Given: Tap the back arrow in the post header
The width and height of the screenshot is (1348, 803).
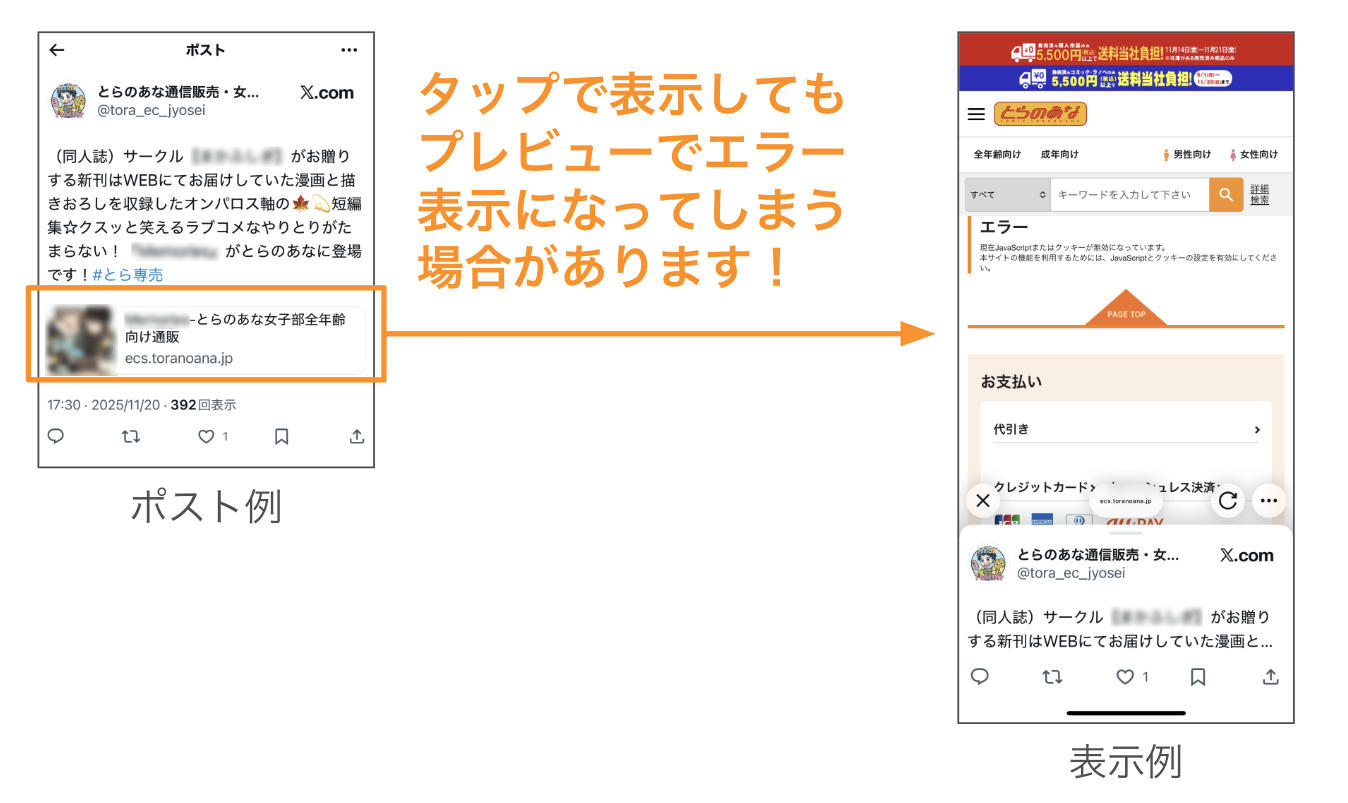Looking at the screenshot, I should click(x=57, y=50).
